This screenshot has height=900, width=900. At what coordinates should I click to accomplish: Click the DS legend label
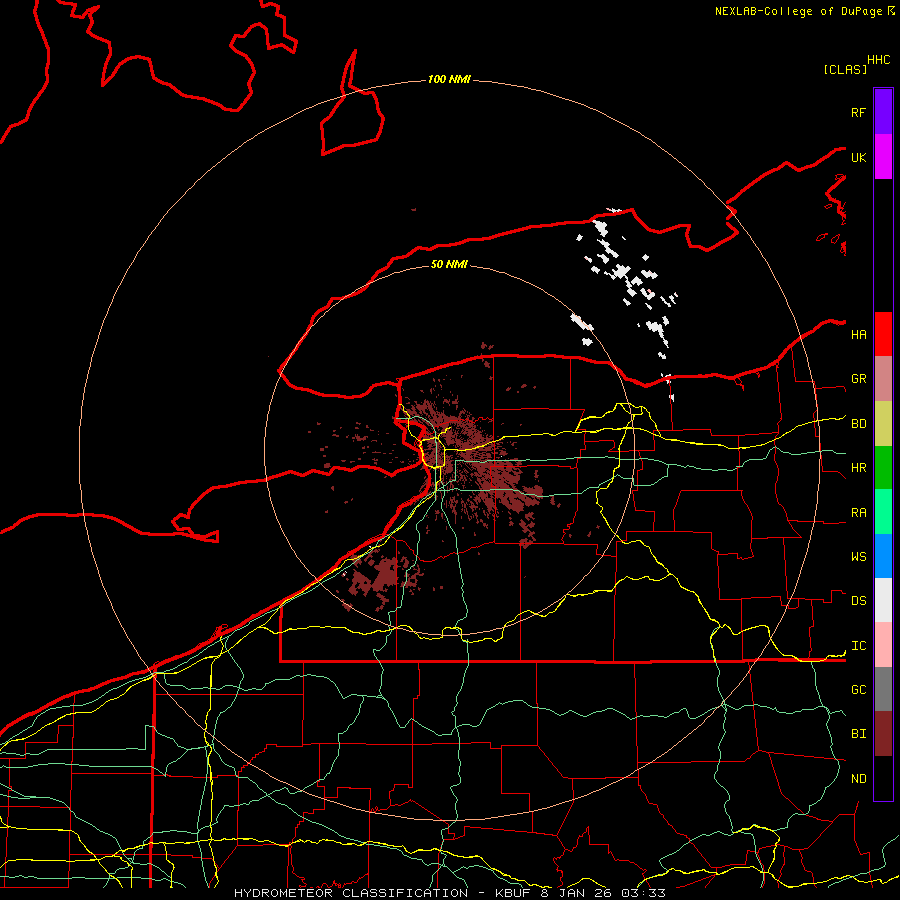(858, 601)
